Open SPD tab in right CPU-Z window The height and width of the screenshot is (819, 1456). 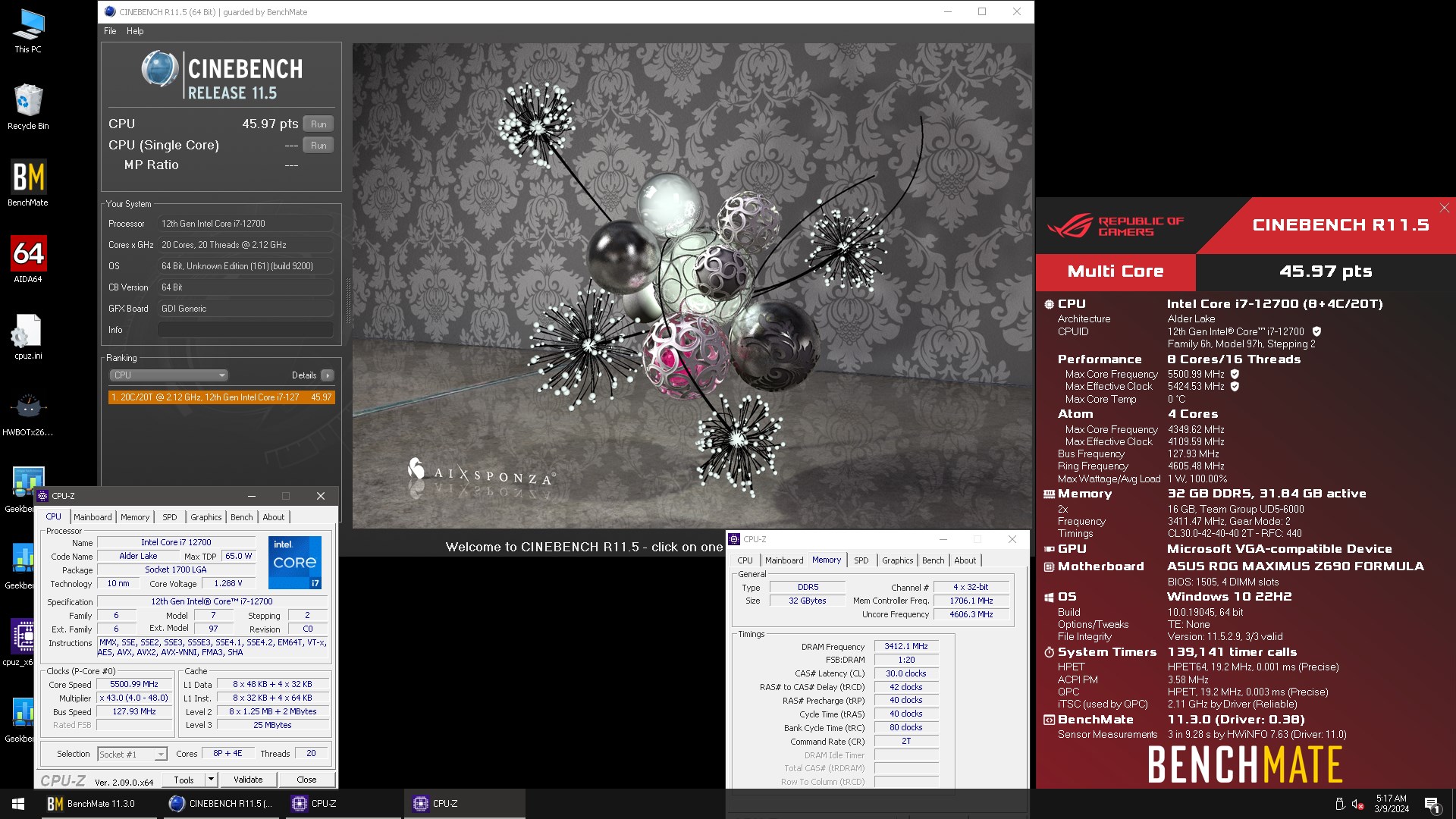[861, 560]
